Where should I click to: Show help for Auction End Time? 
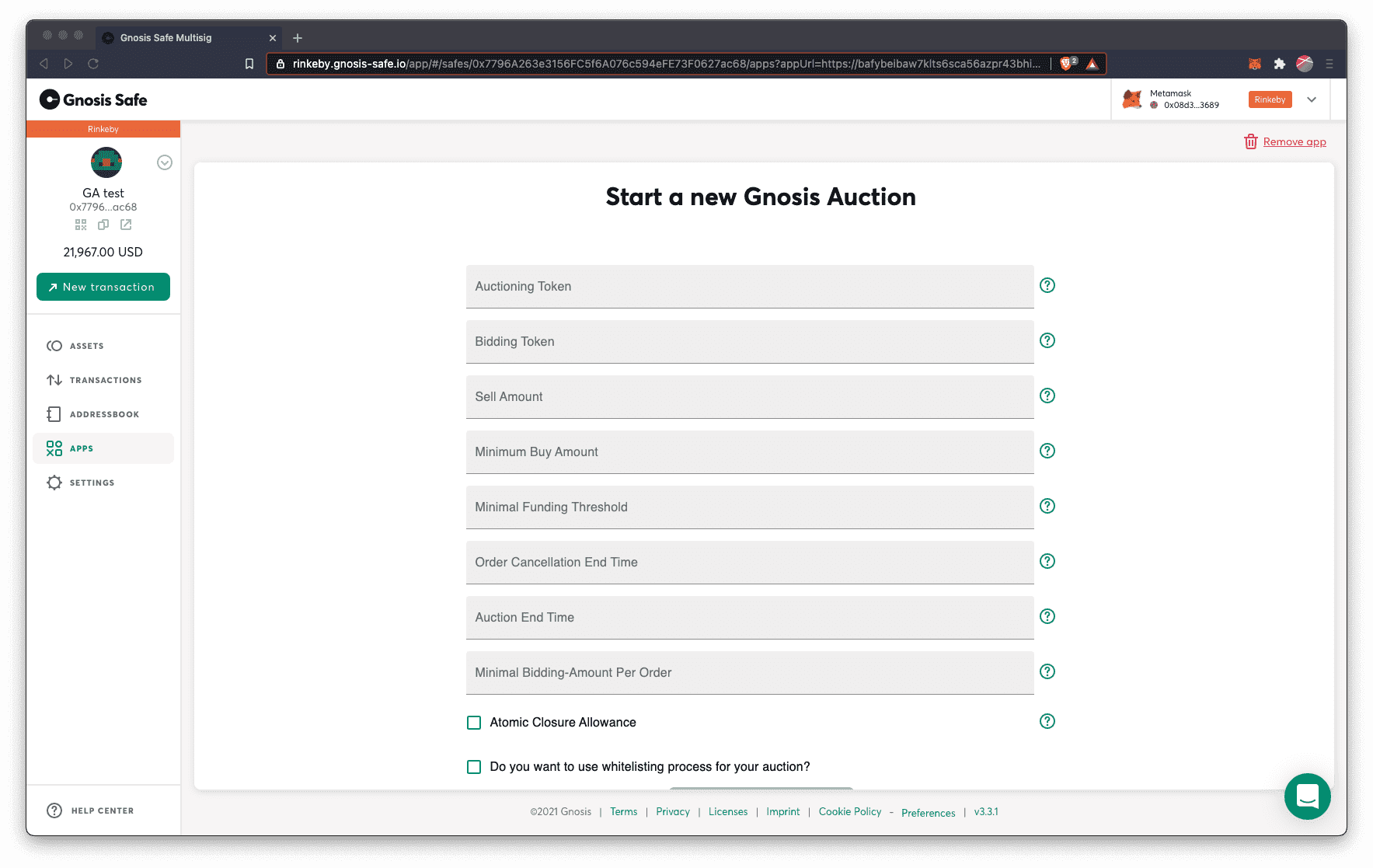coord(1047,616)
